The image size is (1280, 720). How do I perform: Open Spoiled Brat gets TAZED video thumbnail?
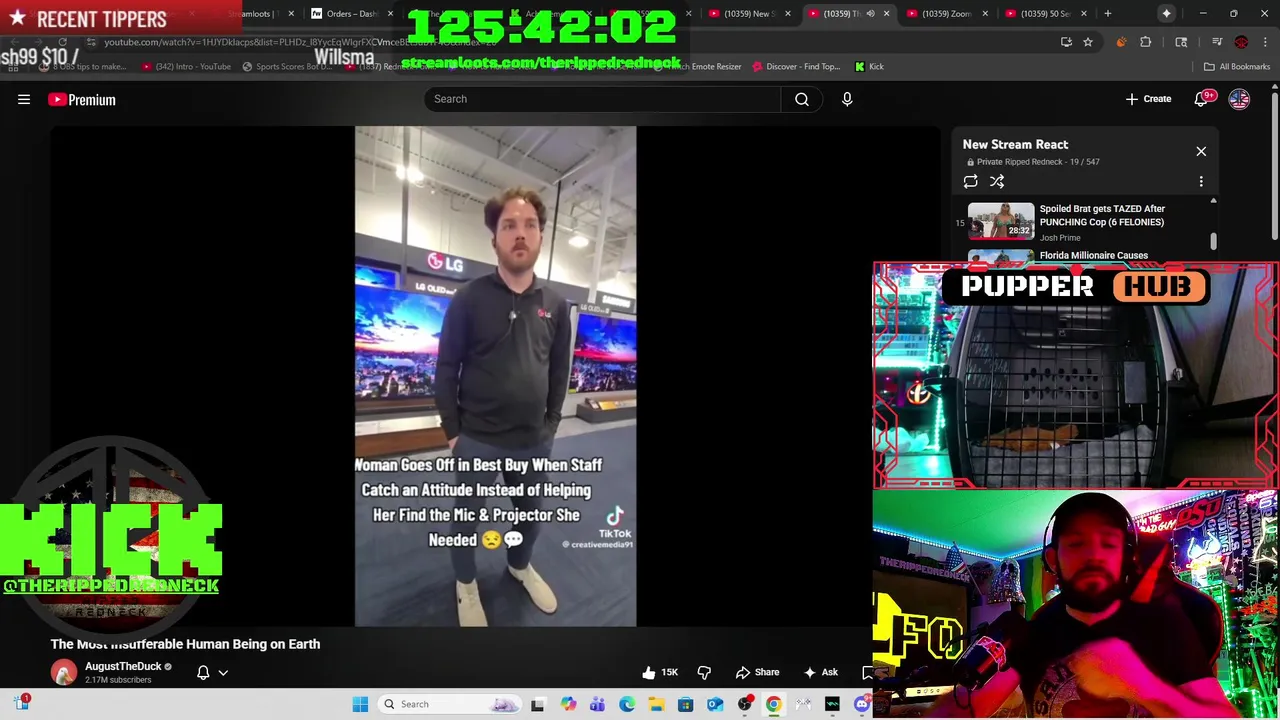click(x=1001, y=221)
